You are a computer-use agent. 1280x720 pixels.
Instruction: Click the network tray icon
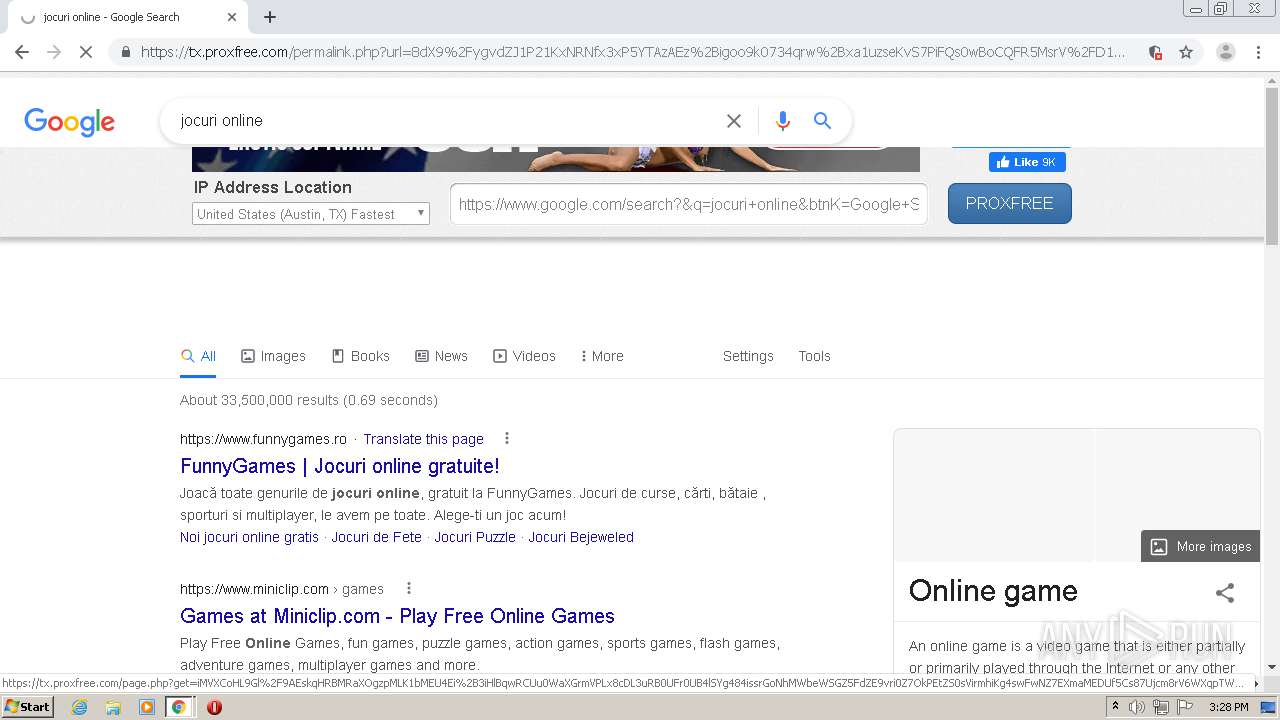(x=1160, y=707)
